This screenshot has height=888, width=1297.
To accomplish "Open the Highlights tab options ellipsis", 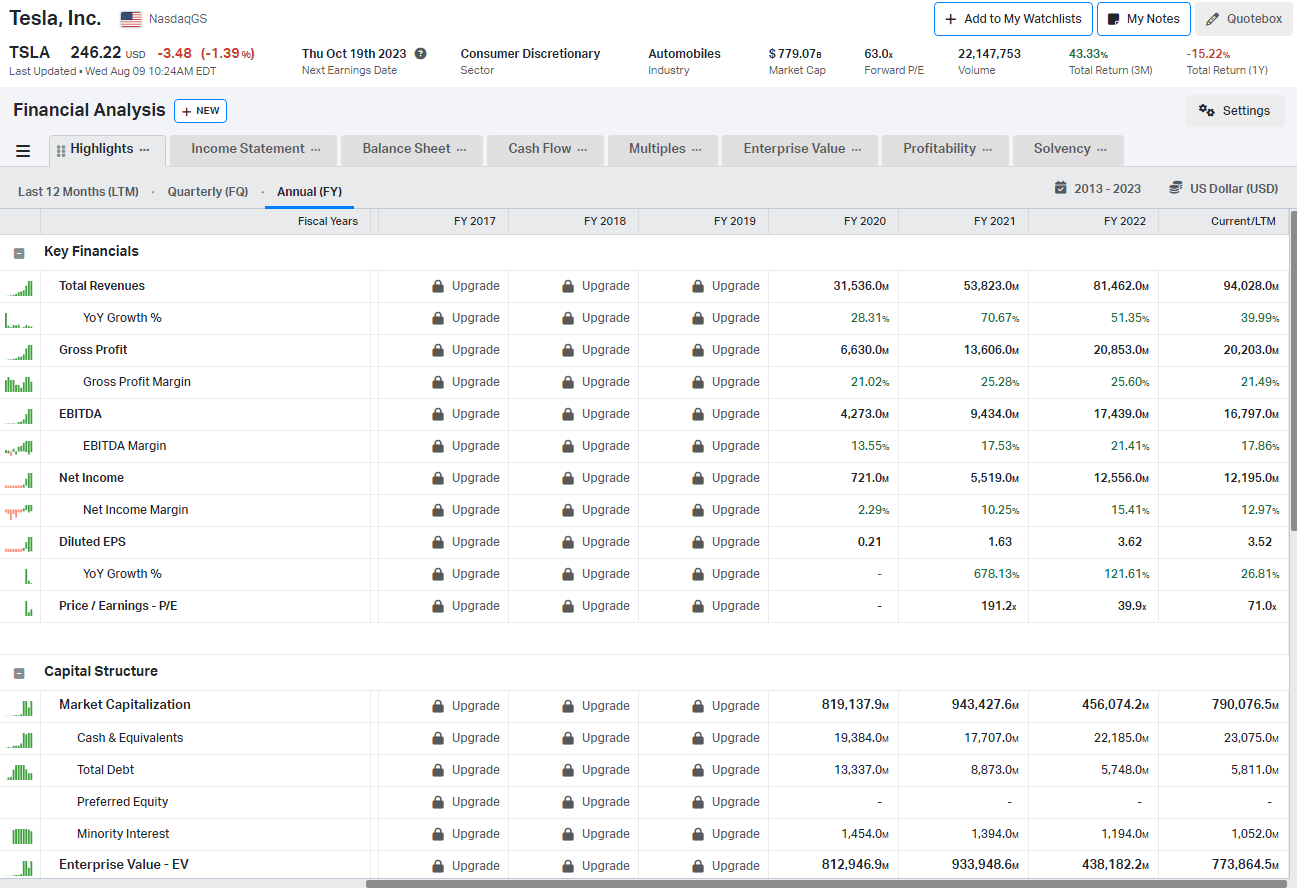I will pyautogui.click(x=145, y=149).
